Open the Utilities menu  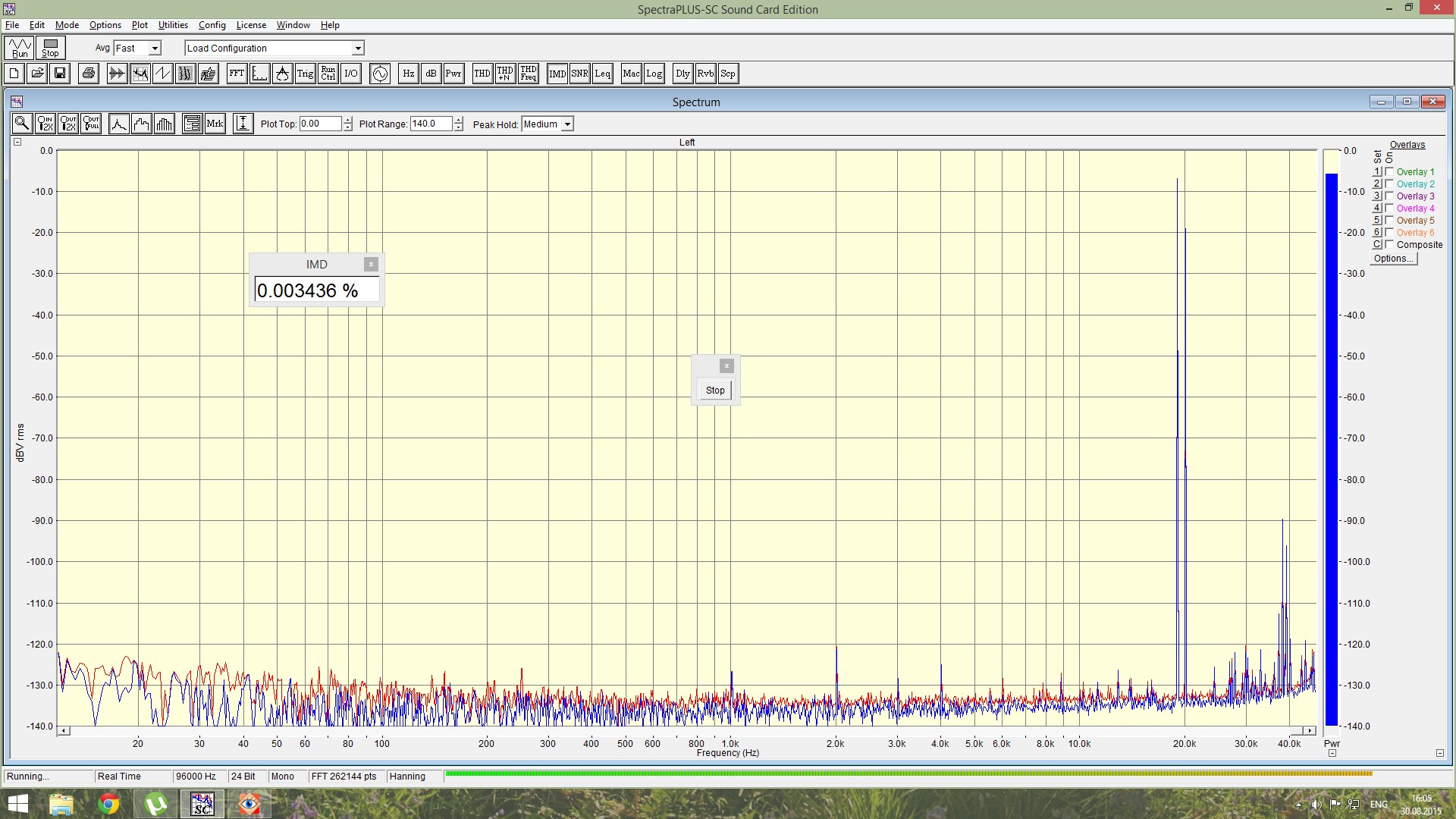pyautogui.click(x=173, y=25)
